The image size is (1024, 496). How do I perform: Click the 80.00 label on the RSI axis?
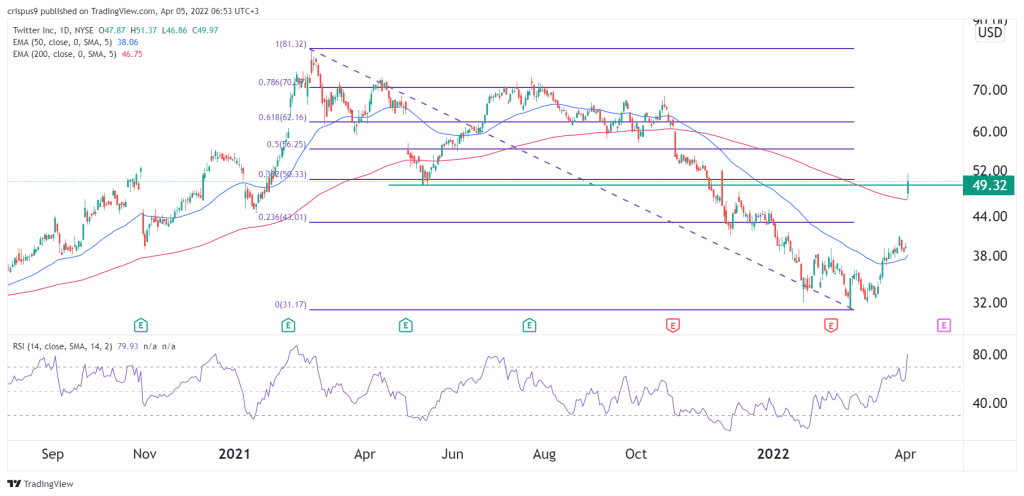pos(990,355)
